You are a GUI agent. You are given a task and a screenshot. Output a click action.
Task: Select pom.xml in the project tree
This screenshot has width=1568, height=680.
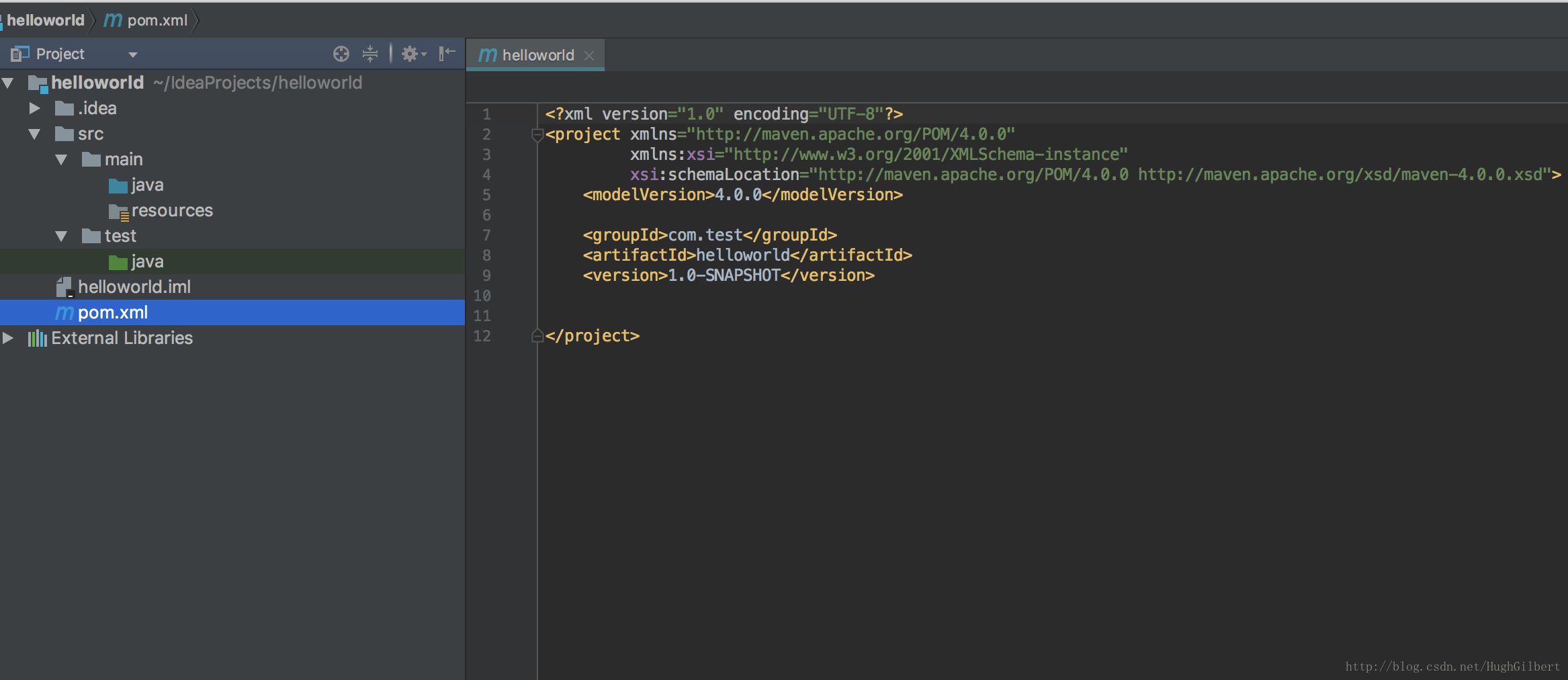pyautogui.click(x=232, y=312)
